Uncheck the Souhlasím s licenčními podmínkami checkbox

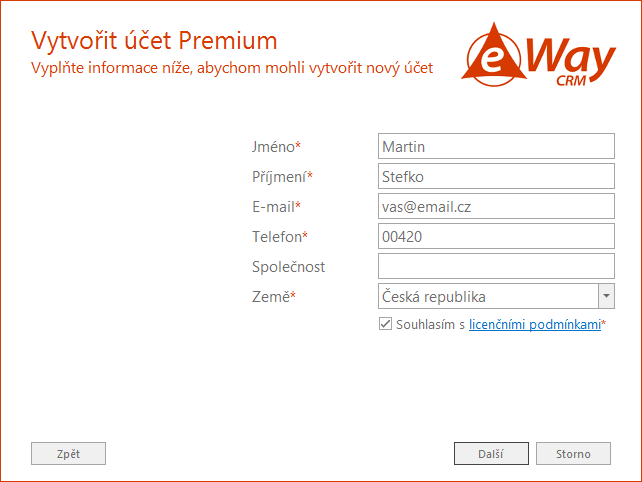coord(385,324)
